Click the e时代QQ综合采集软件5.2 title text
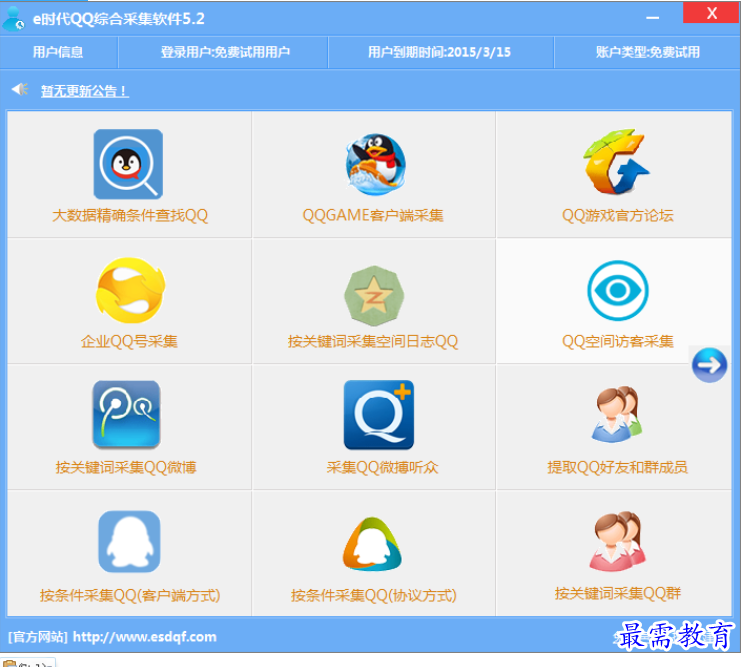 pyautogui.click(x=119, y=19)
